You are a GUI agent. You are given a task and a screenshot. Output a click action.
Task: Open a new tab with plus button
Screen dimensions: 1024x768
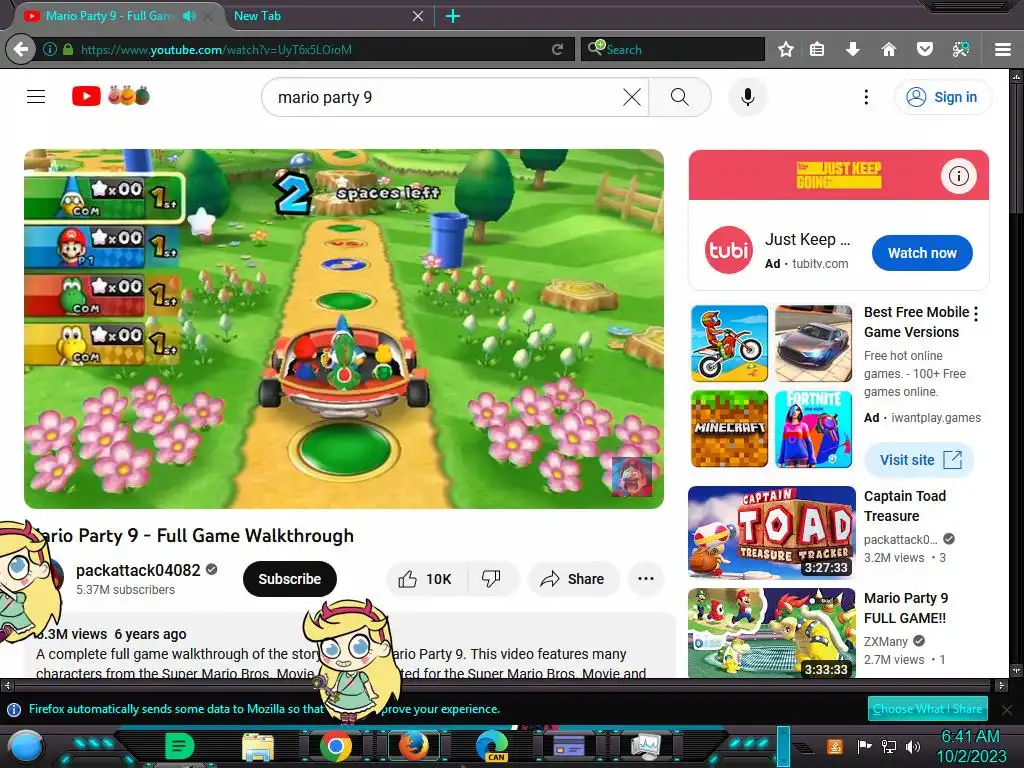point(453,16)
